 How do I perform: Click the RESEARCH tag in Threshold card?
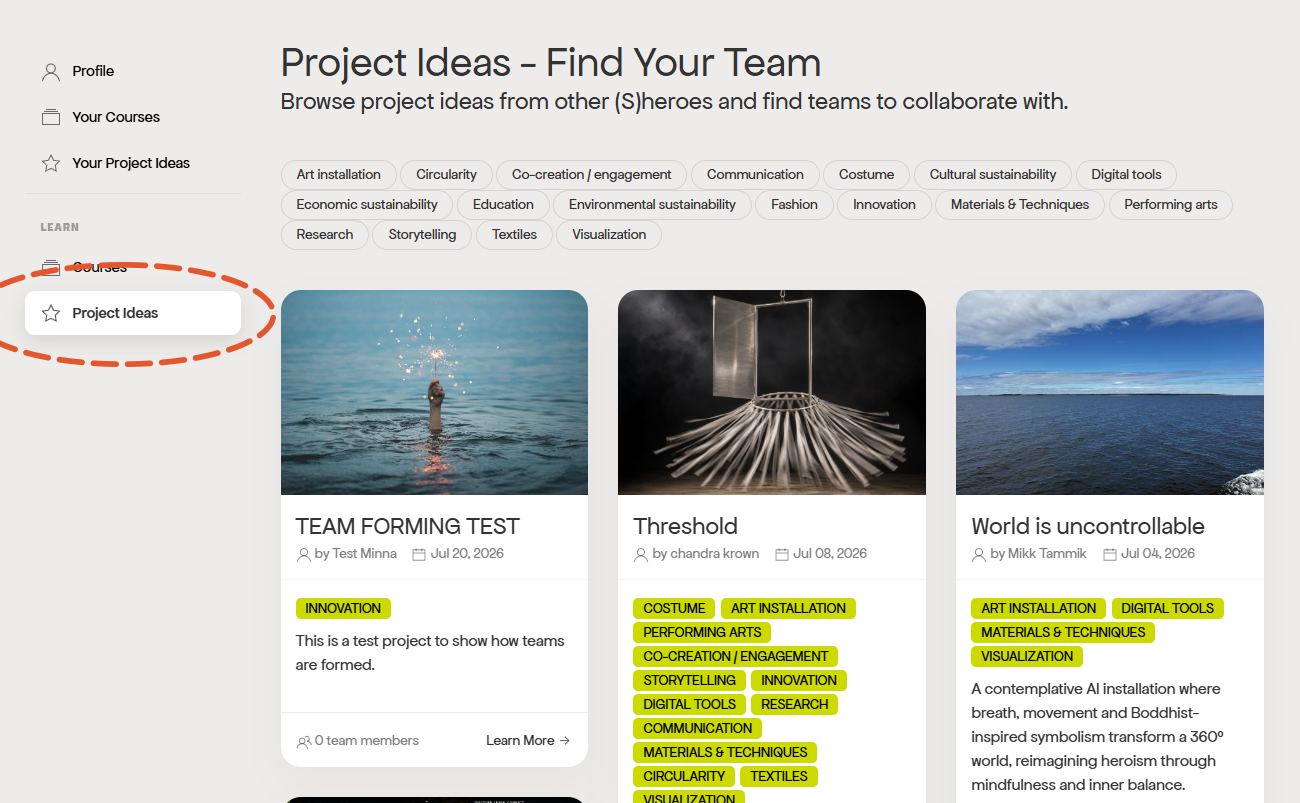click(x=795, y=704)
